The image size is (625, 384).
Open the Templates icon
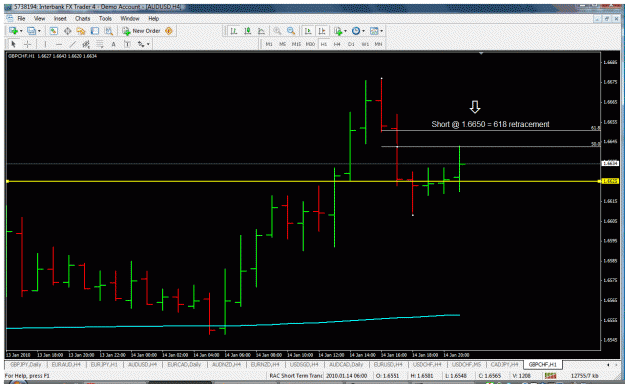tap(374, 31)
